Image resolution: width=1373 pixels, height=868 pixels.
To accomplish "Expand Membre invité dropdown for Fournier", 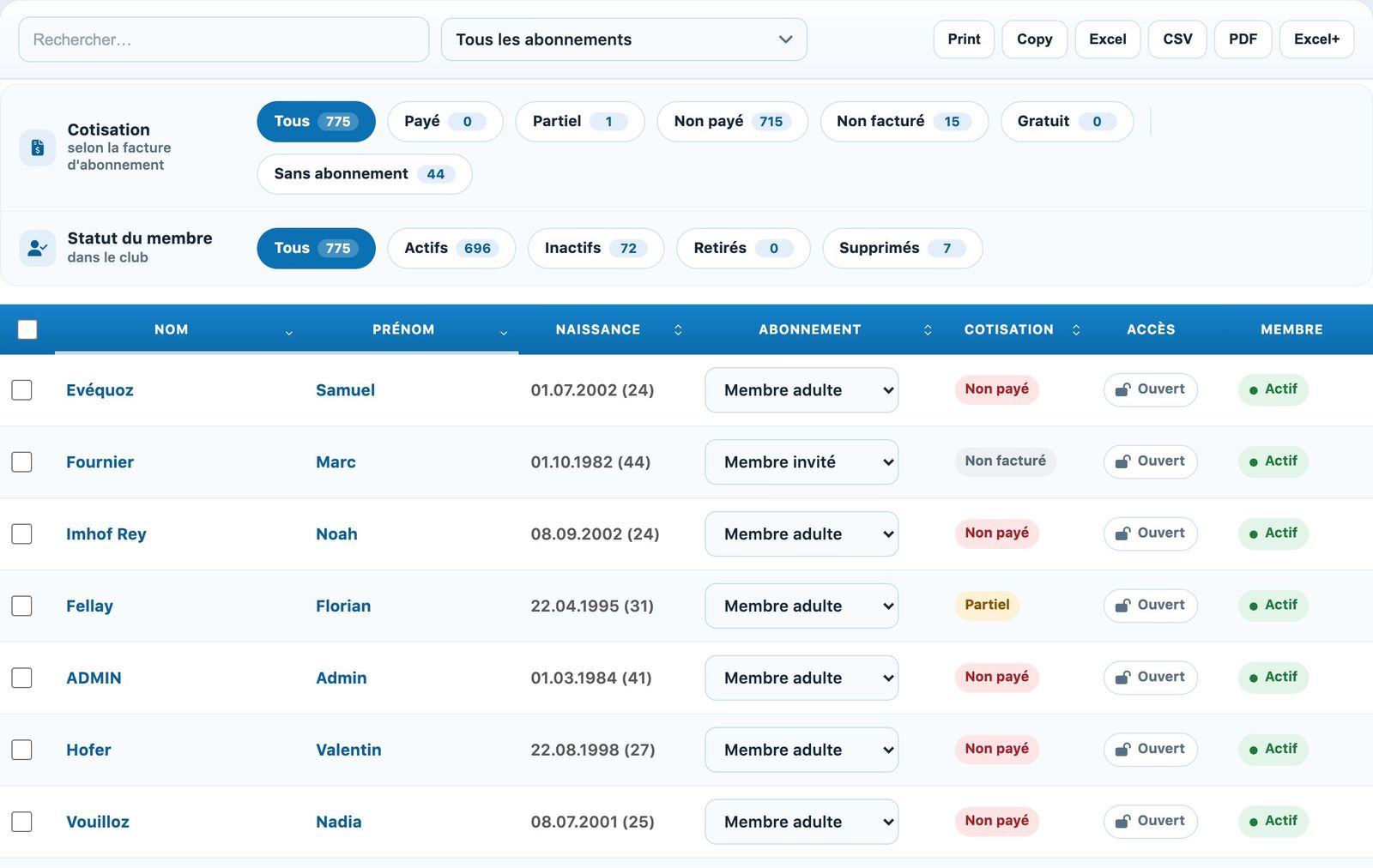I will 801,462.
